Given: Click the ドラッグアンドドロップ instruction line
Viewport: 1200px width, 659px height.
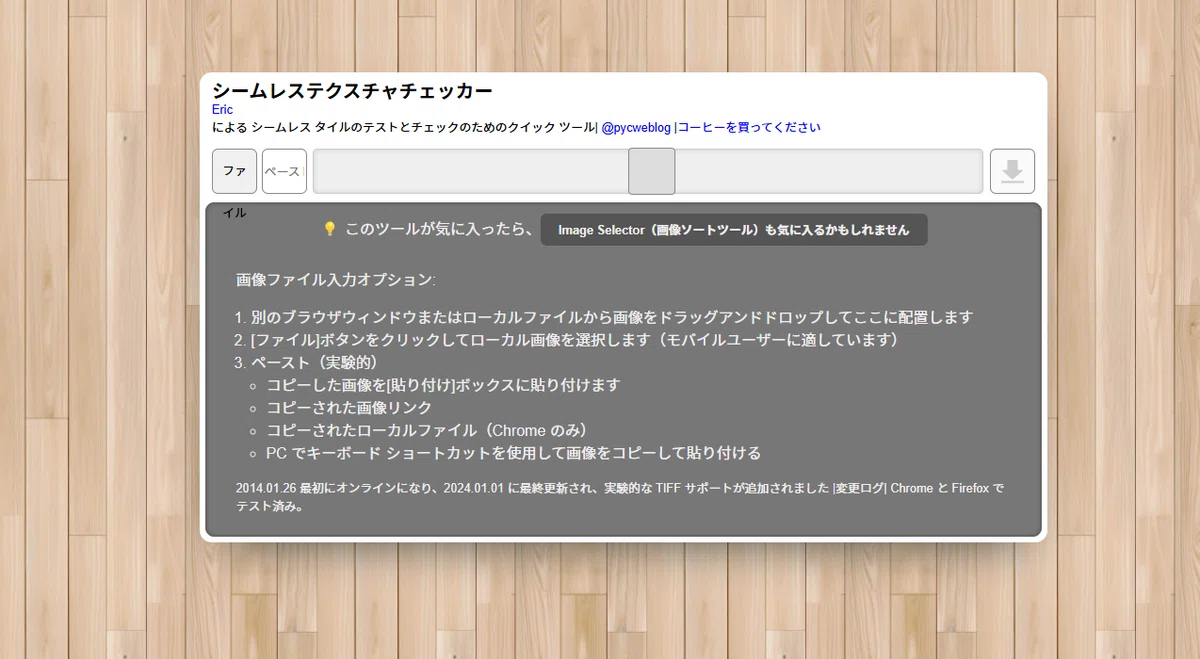Looking at the screenshot, I should coord(611,318).
